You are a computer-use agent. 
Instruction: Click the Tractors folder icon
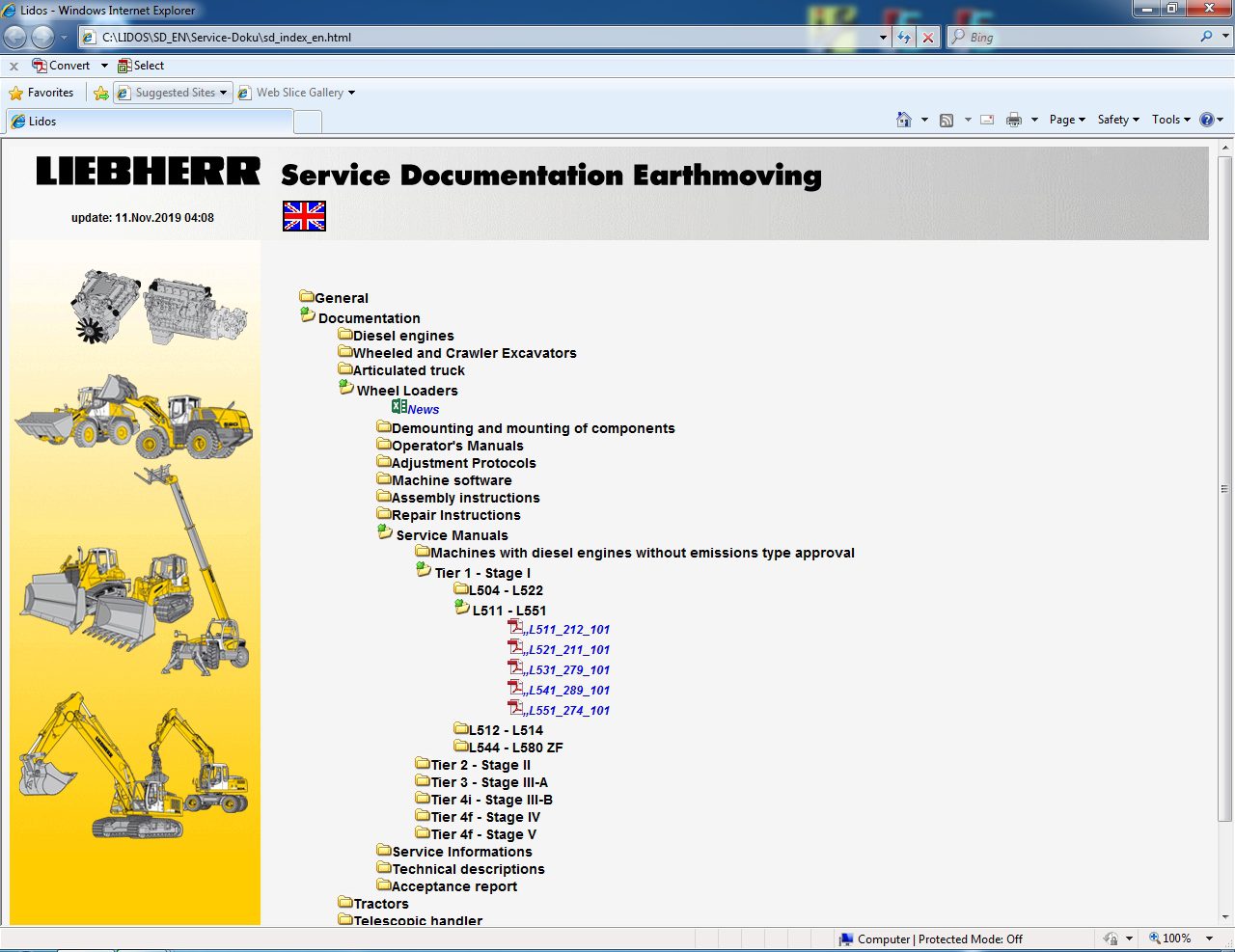[x=345, y=902]
